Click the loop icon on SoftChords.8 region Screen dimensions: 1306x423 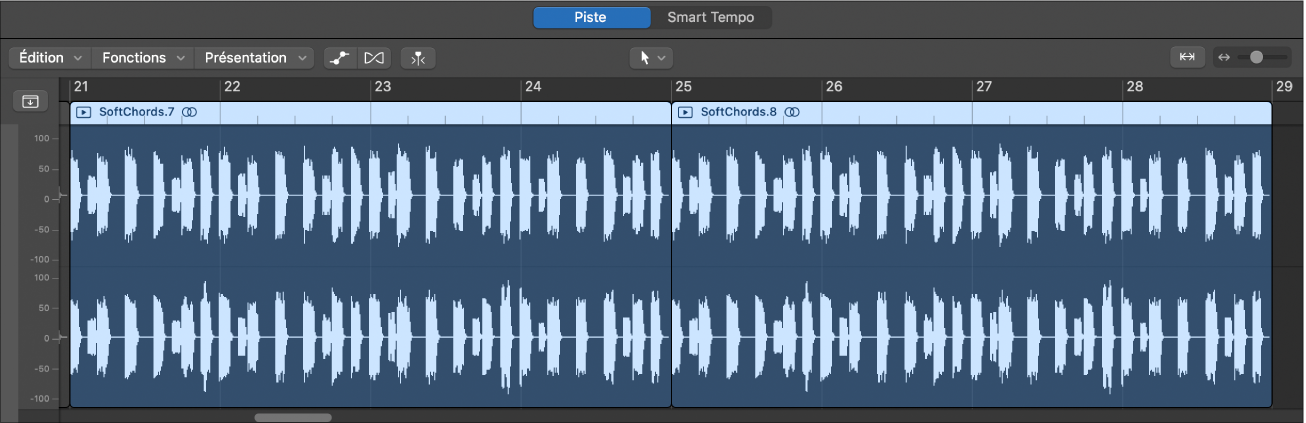click(x=792, y=113)
